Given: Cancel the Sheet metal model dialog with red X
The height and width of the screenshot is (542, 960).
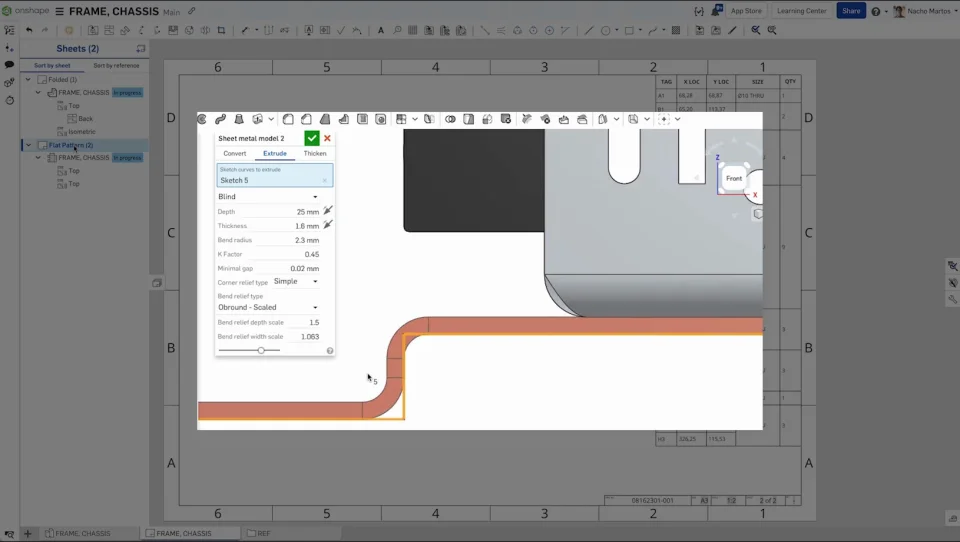Looking at the screenshot, I should pos(327,138).
